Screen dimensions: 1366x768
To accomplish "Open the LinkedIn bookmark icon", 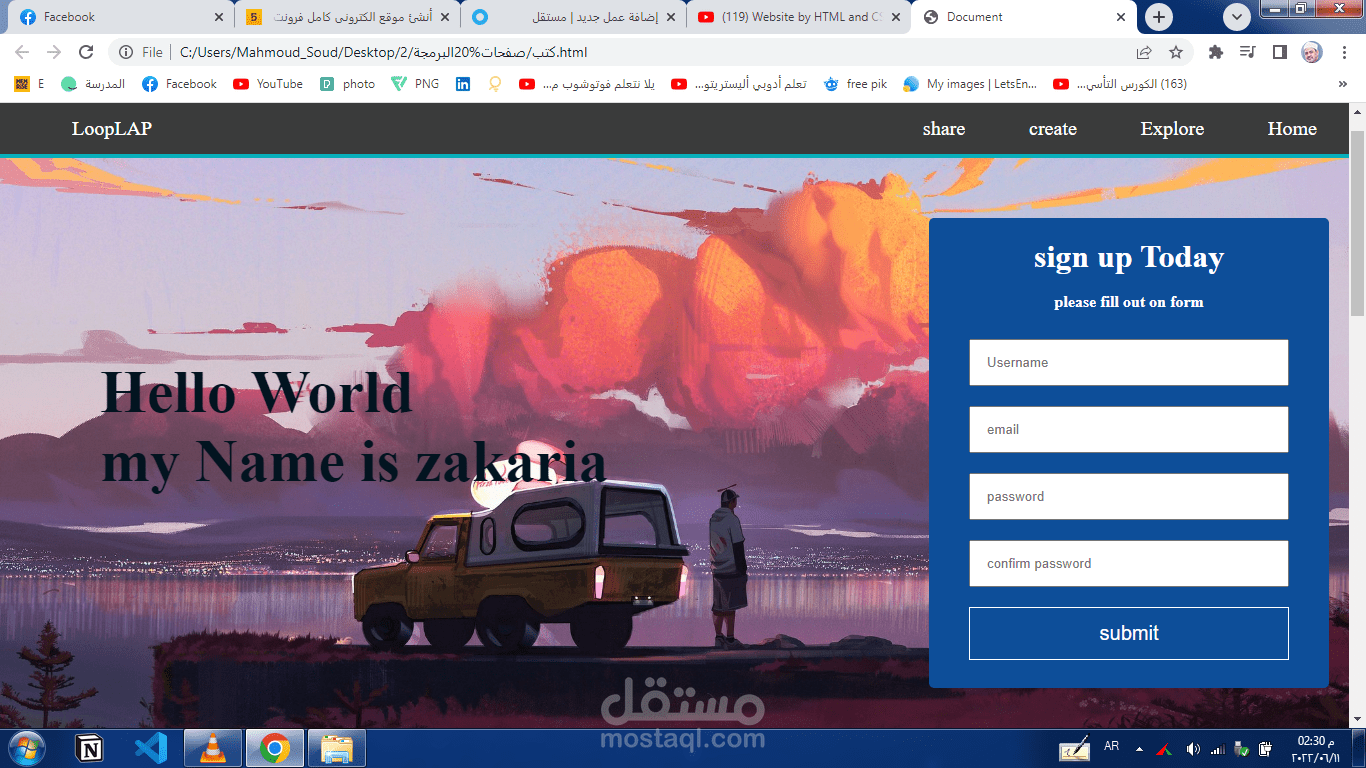I will pos(463,84).
